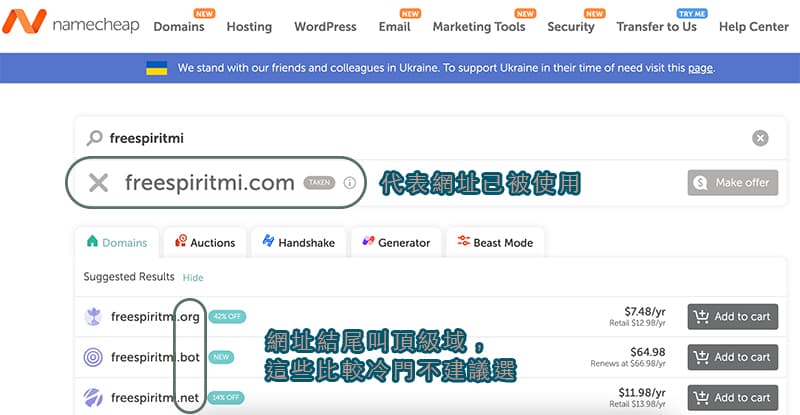
Task: Click the TAKEN badge
Action: tap(319, 183)
